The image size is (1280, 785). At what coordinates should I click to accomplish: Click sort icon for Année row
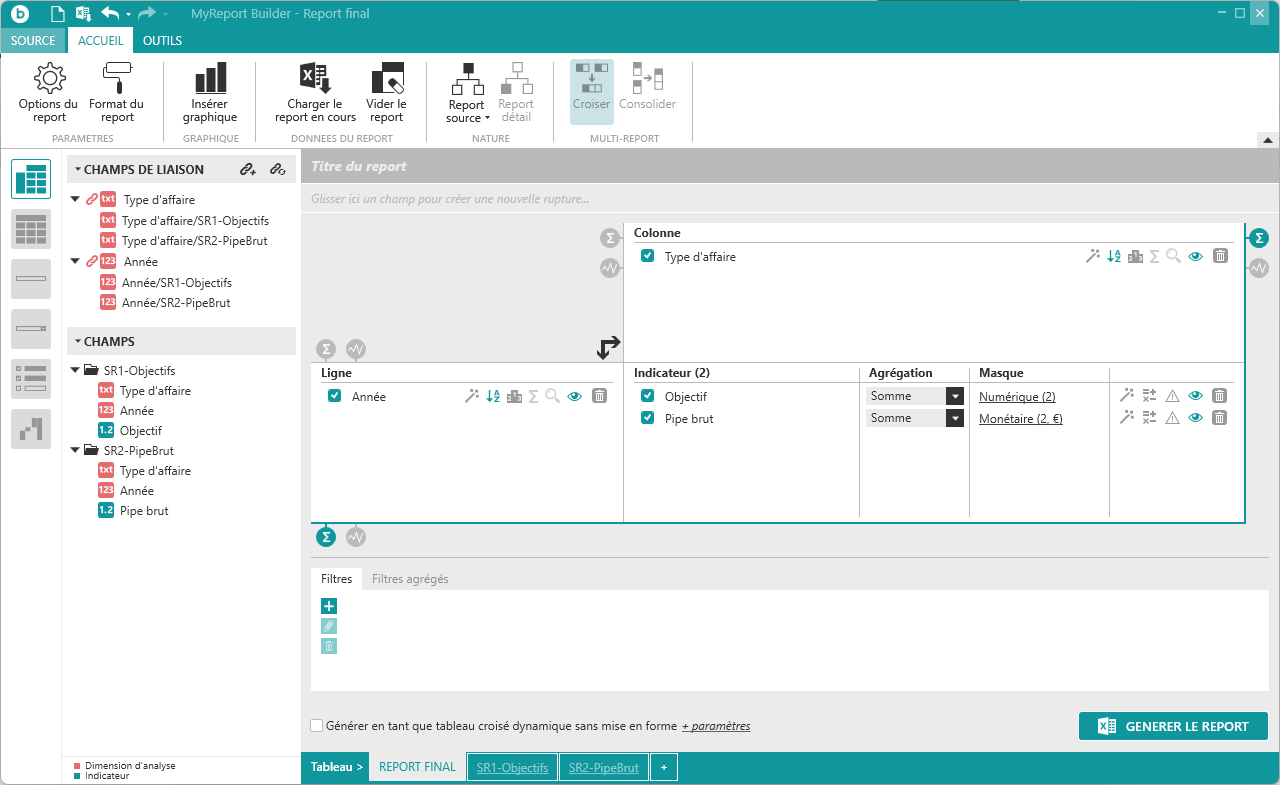pos(493,396)
